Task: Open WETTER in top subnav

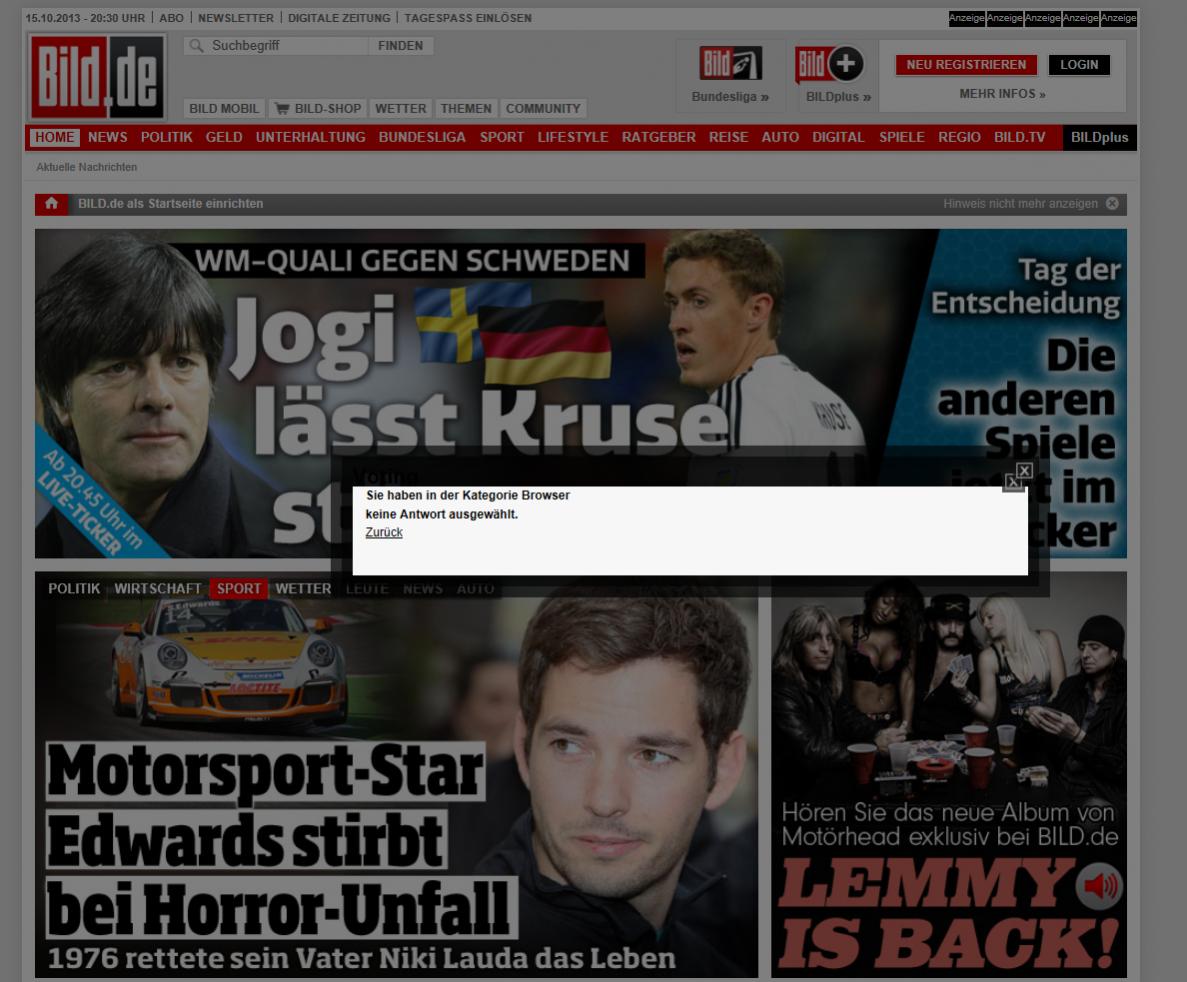Action: point(400,108)
